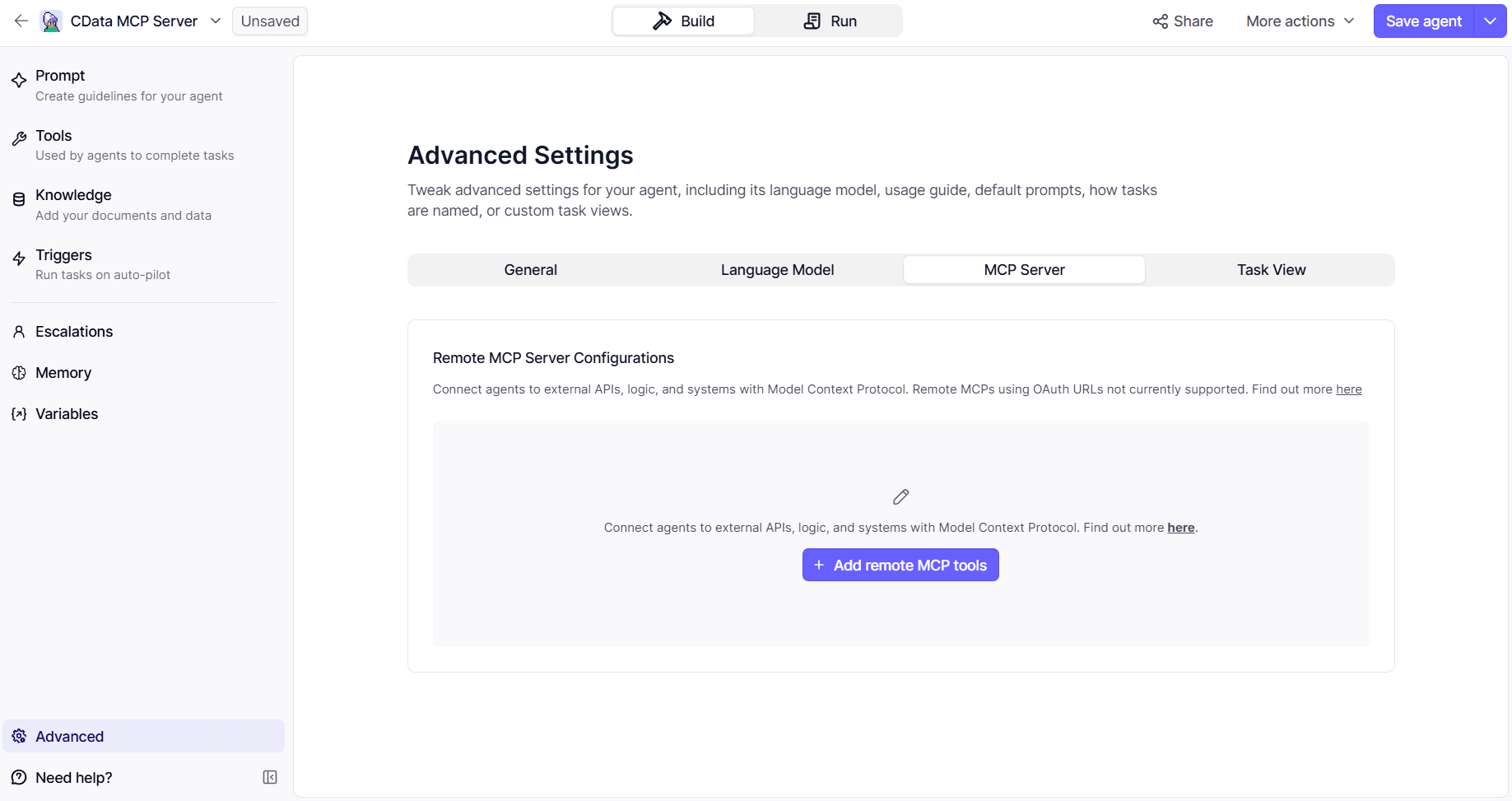Open Prompt section in sidebar
This screenshot has height=801, width=1512.
[60, 76]
